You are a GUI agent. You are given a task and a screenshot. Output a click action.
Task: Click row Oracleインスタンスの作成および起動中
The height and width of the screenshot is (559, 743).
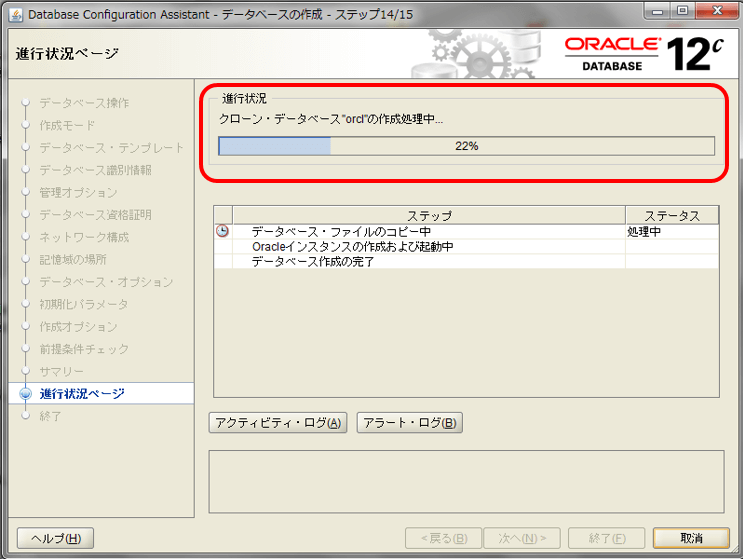[466, 246]
